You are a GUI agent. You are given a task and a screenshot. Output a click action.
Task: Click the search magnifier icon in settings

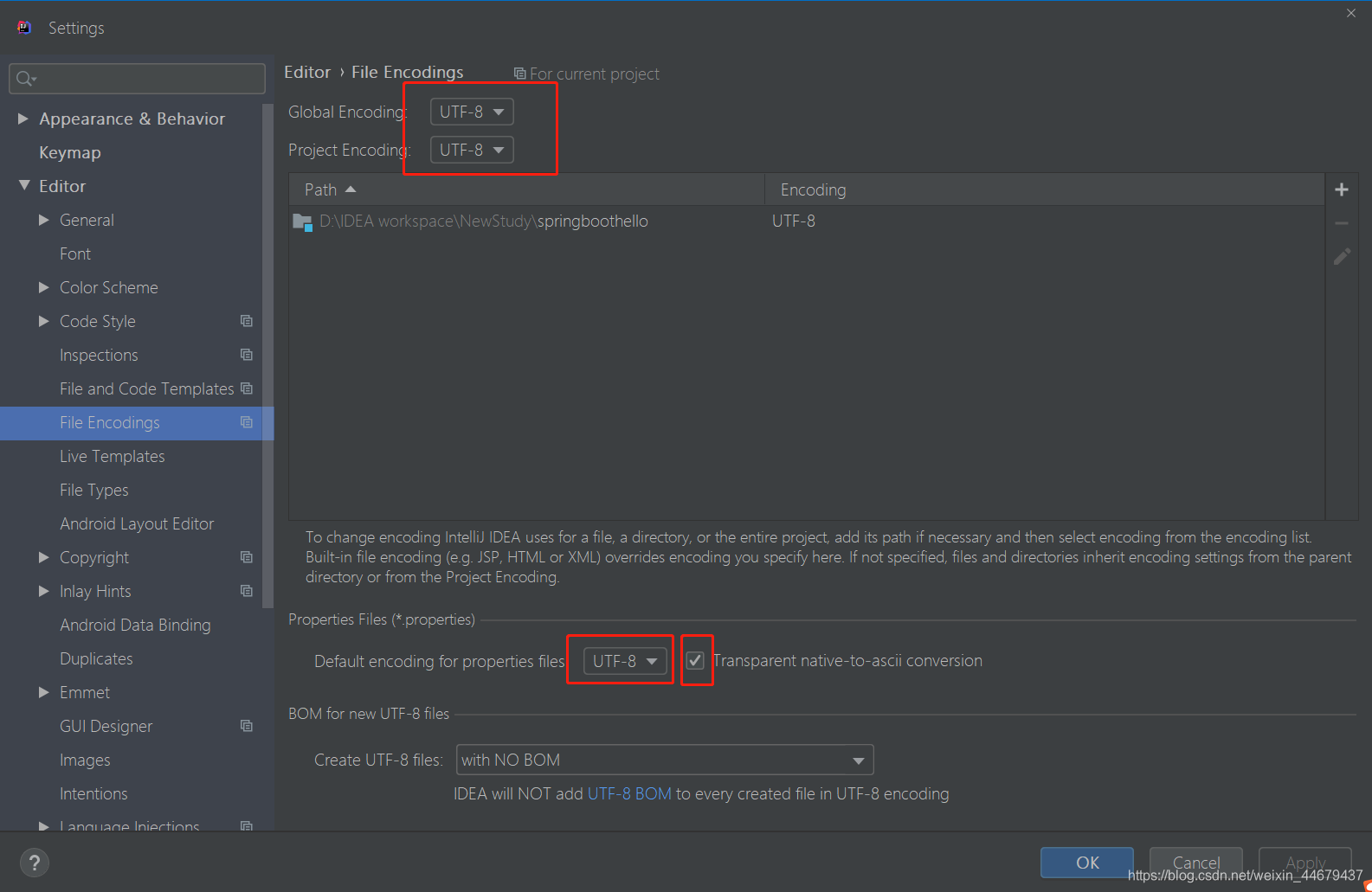coord(25,79)
